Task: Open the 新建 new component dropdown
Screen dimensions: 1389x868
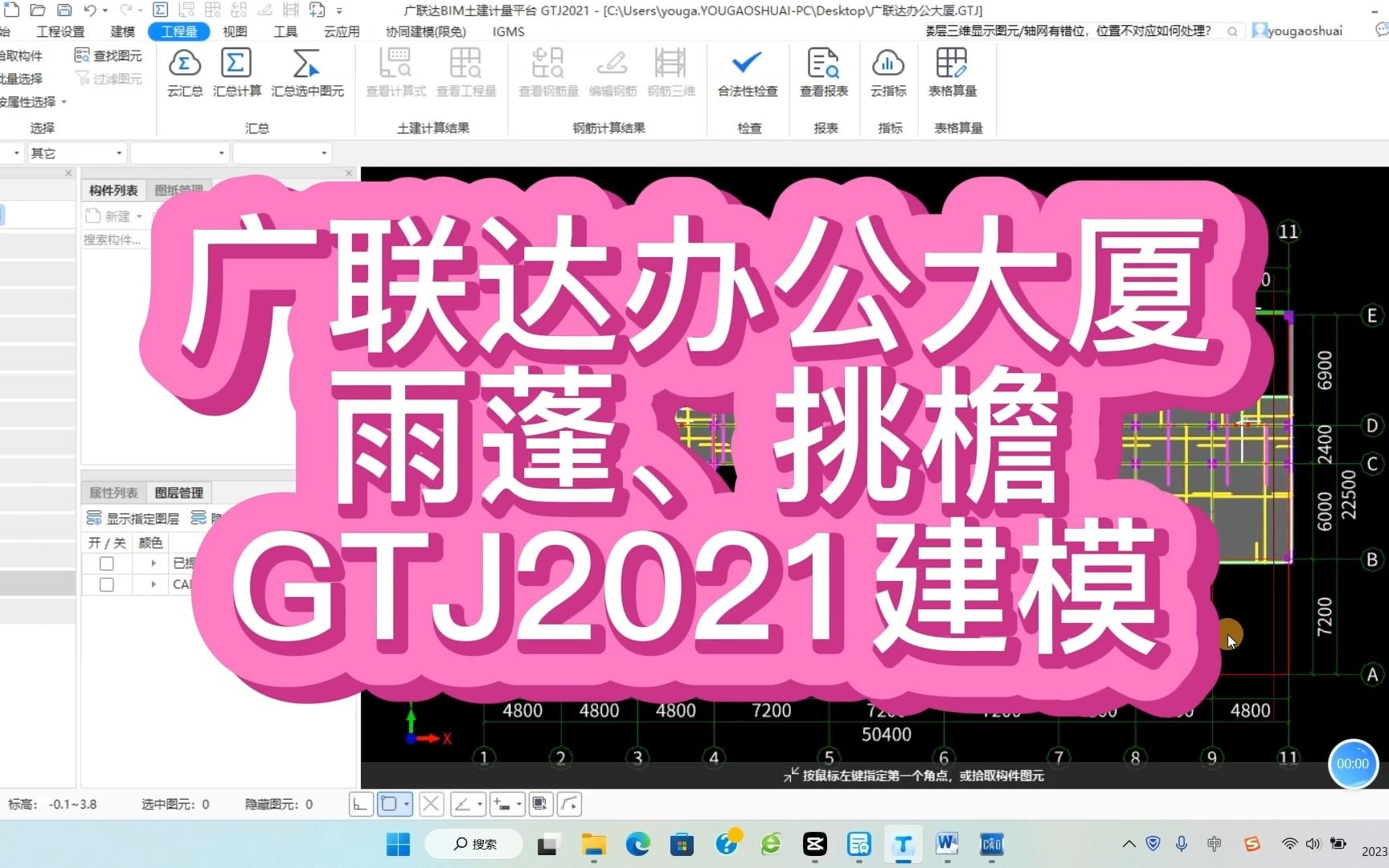Action: pyautogui.click(x=137, y=215)
